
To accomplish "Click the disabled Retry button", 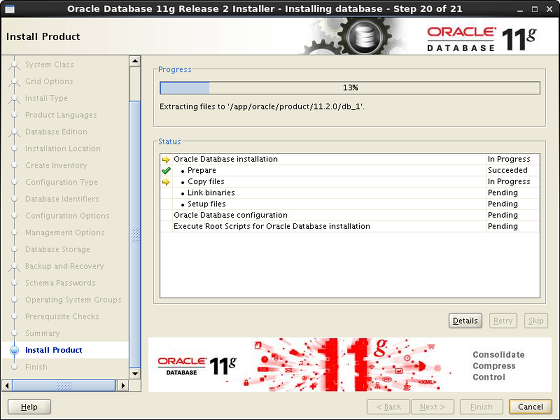I will [x=502, y=321].
